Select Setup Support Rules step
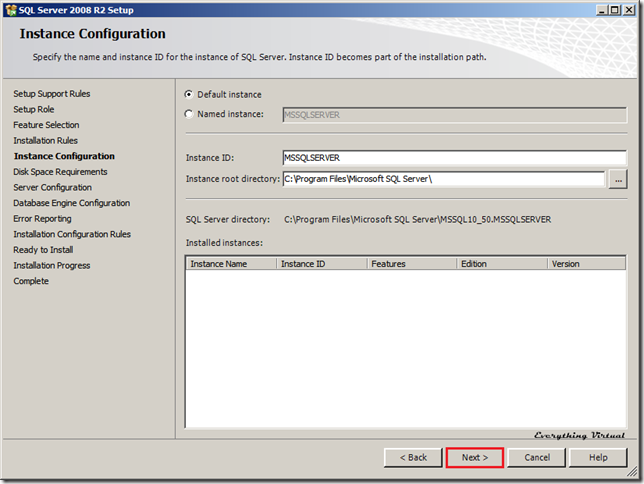The height and width of the screenshot is (484, 644). point(52,94)
